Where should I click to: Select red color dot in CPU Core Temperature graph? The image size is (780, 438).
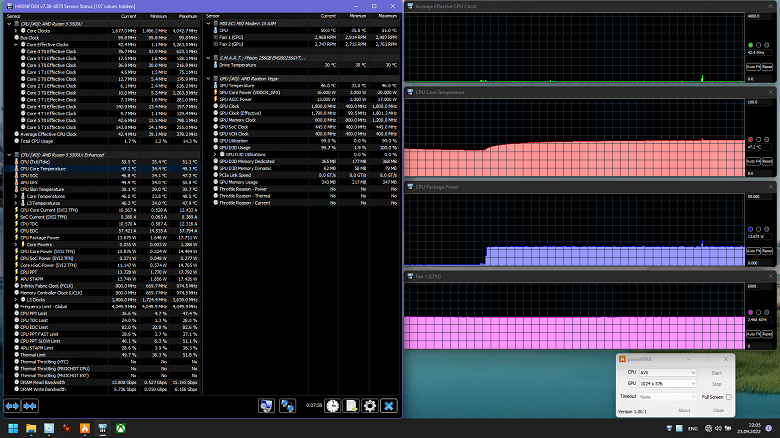pyautogui.click(x=750, y=139)
